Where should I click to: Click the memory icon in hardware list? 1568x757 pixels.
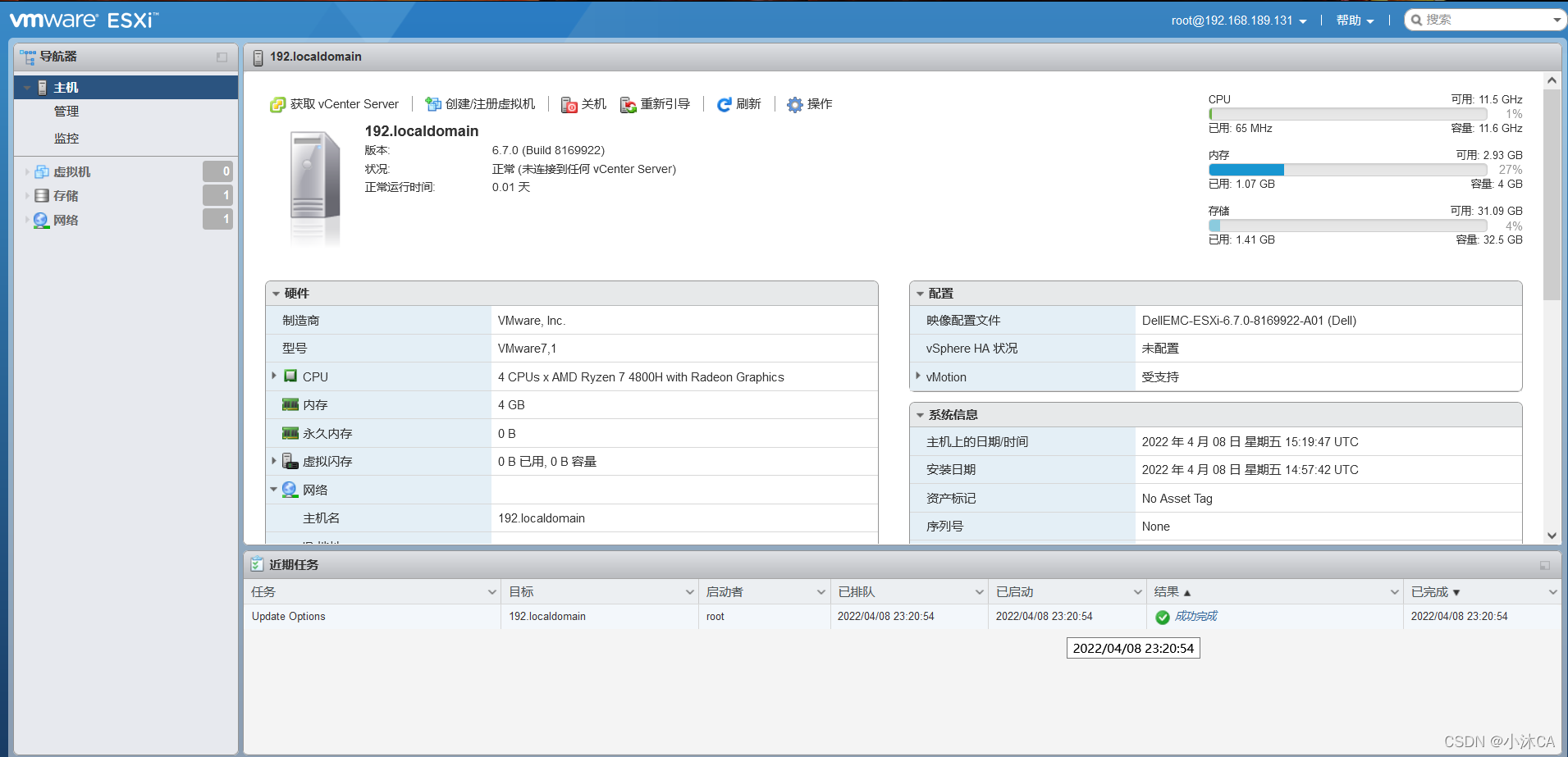[x=290, y=404]
